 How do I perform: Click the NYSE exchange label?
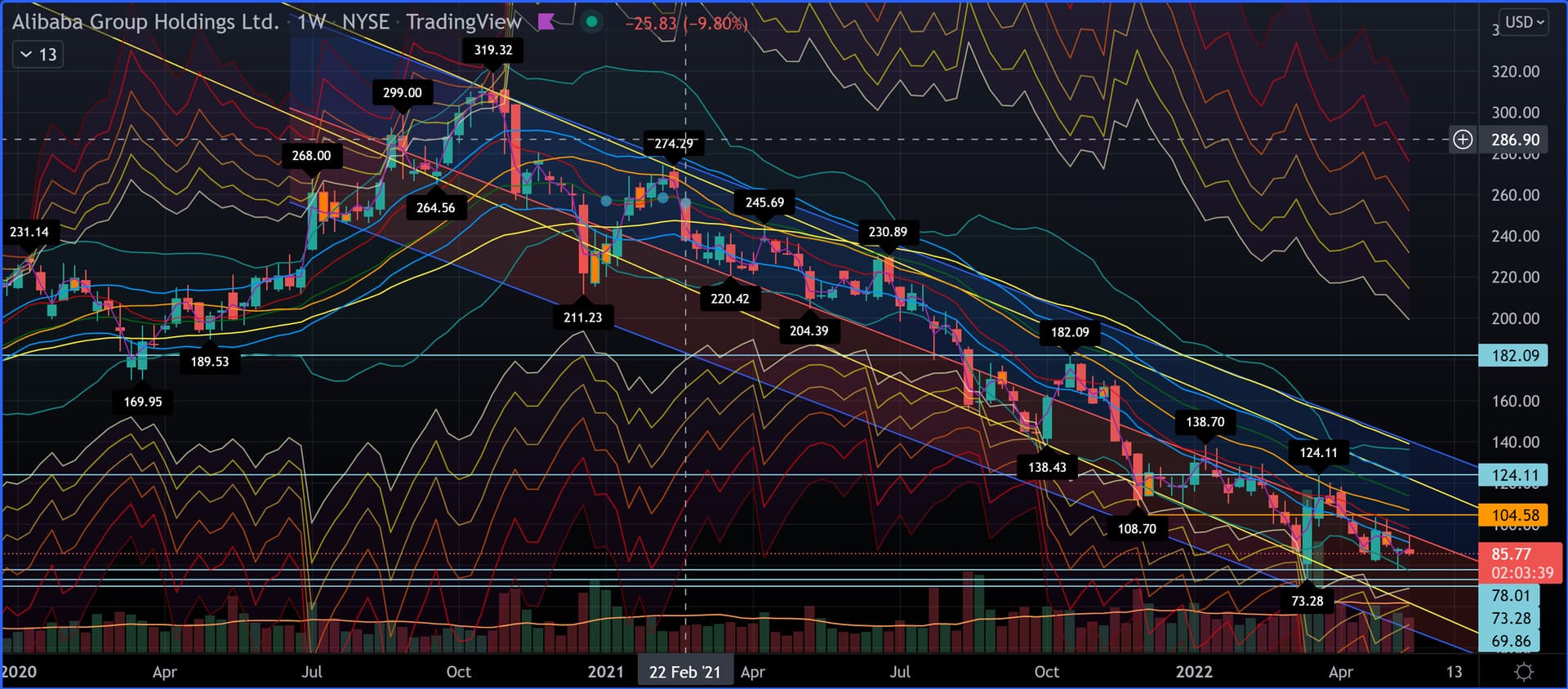pos(365,22)
